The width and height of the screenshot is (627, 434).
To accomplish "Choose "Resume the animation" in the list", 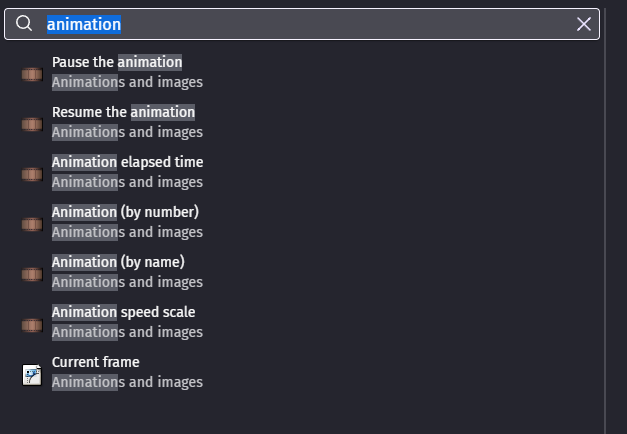I will [x=123, y=112].
